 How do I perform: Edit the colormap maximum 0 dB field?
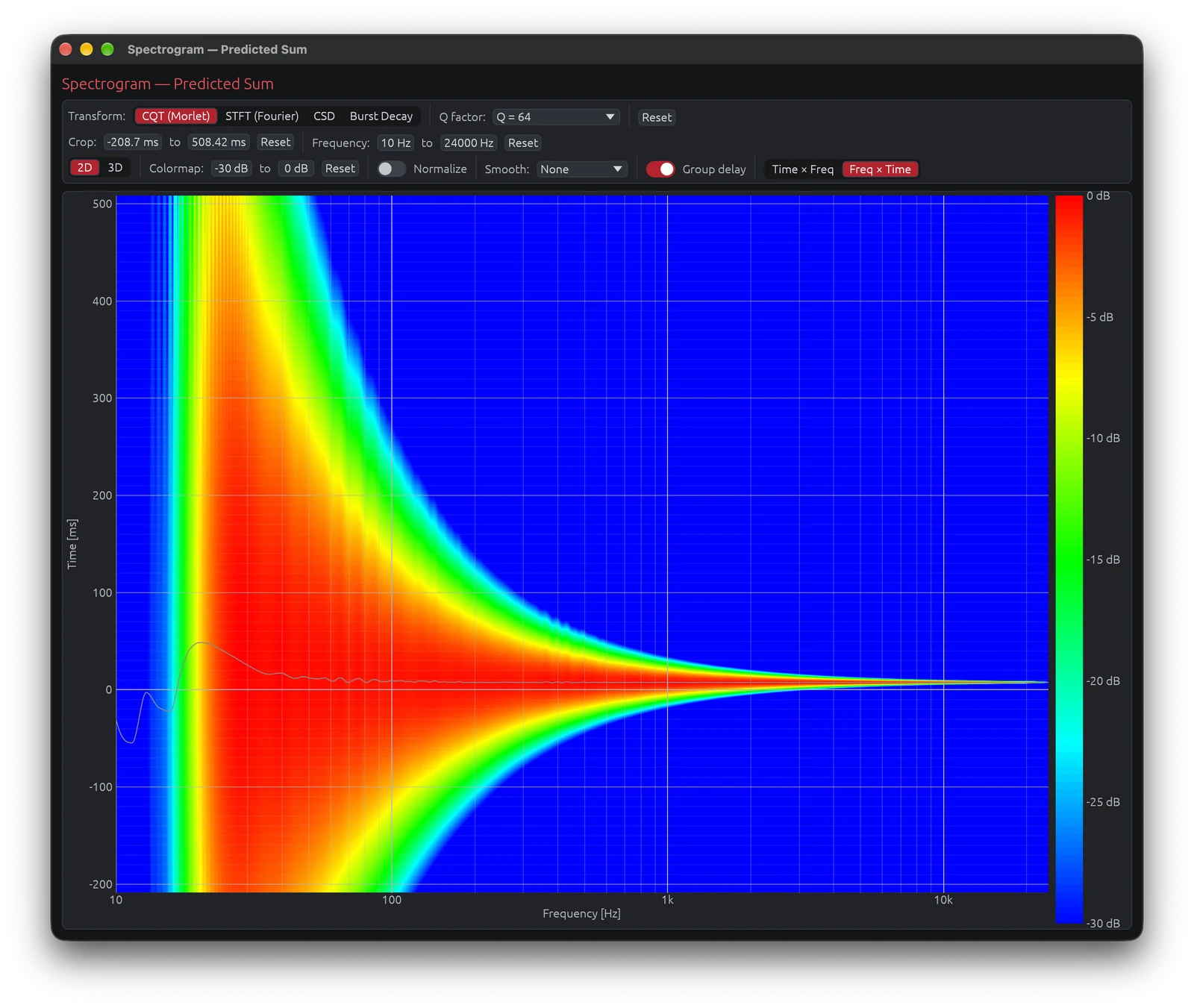coord(296,169)
